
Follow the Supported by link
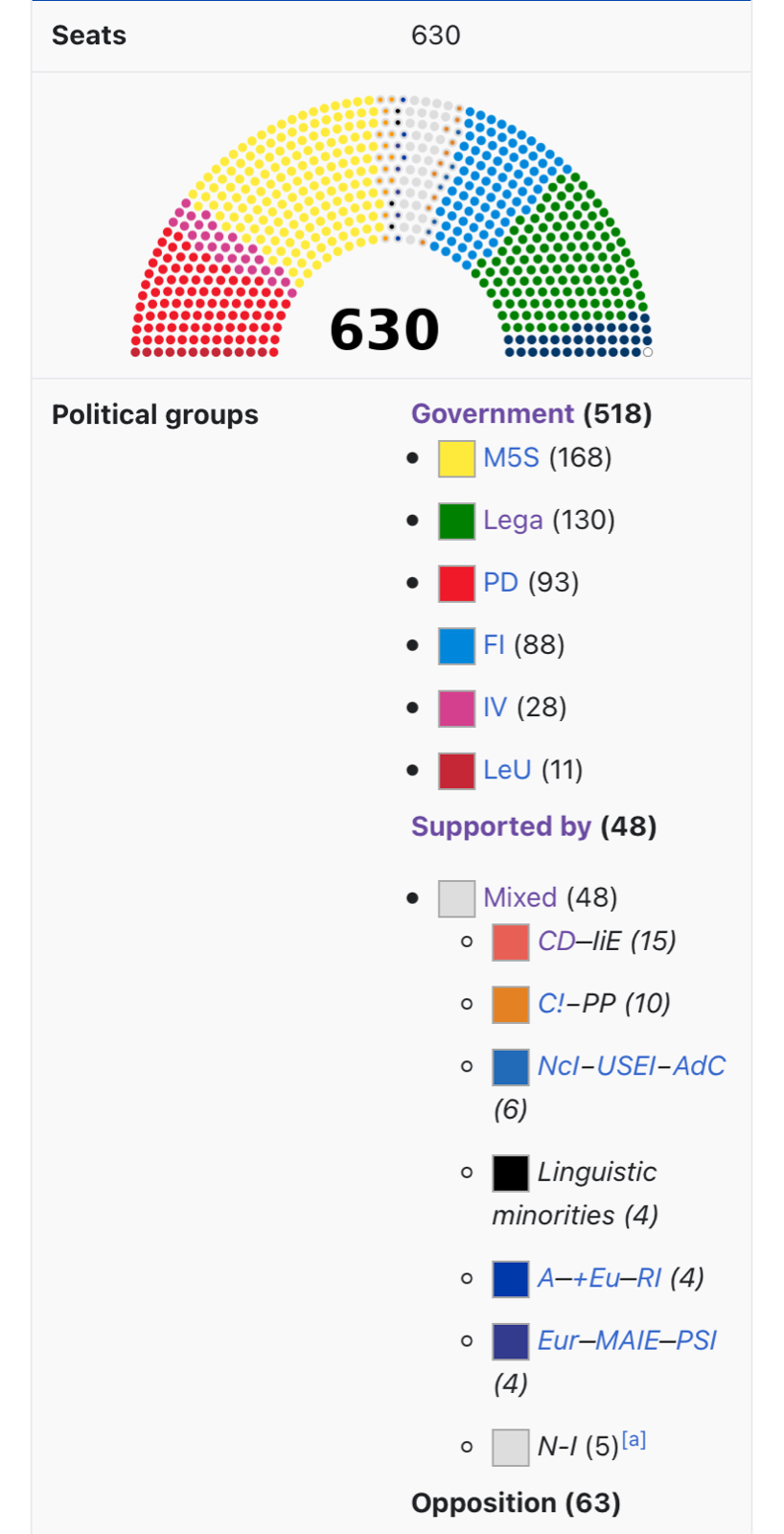[500, 826]
